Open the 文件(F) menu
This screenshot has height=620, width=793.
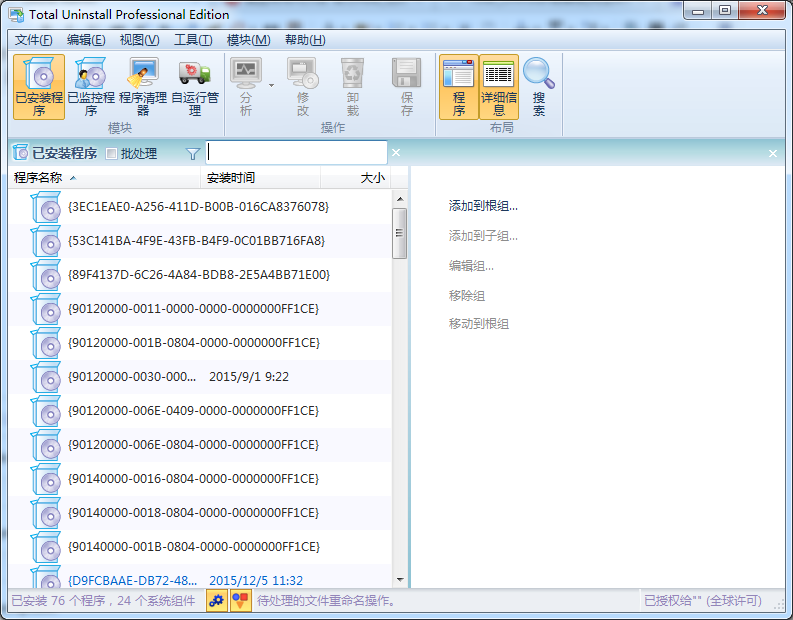pyautogui.click(x=34, y=40)
